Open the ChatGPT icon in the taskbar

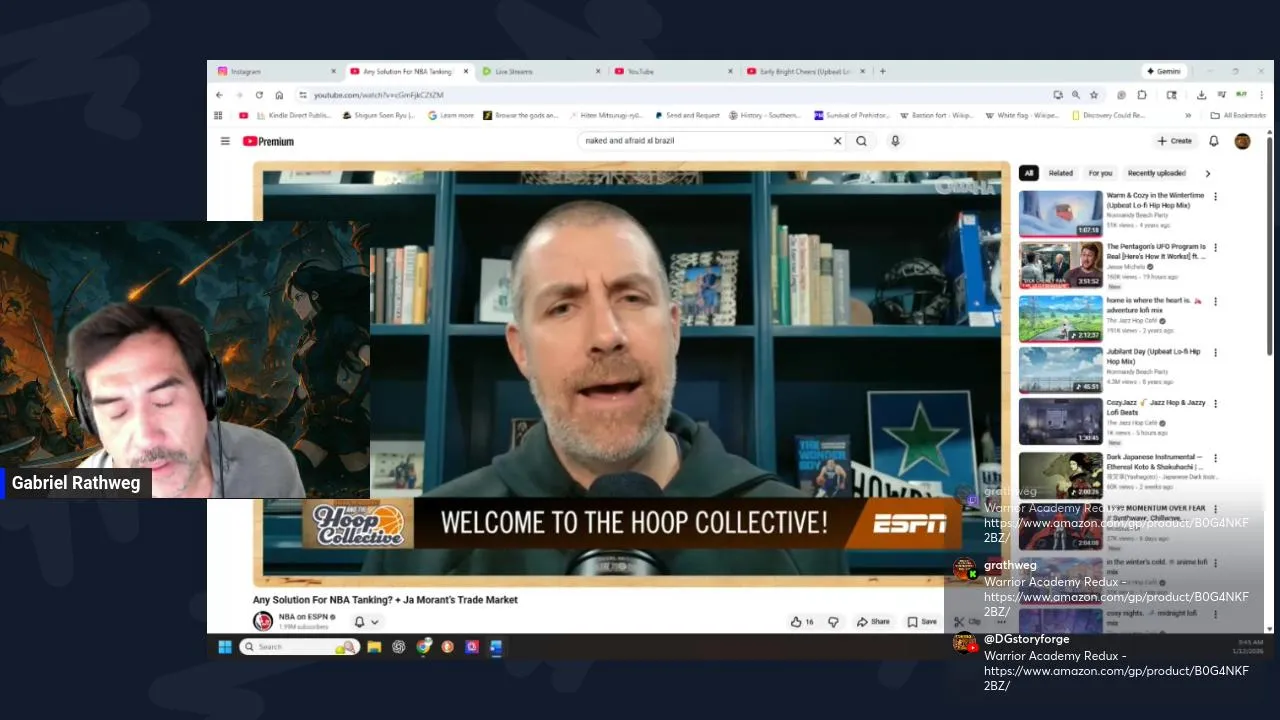[x=399, y=647]
